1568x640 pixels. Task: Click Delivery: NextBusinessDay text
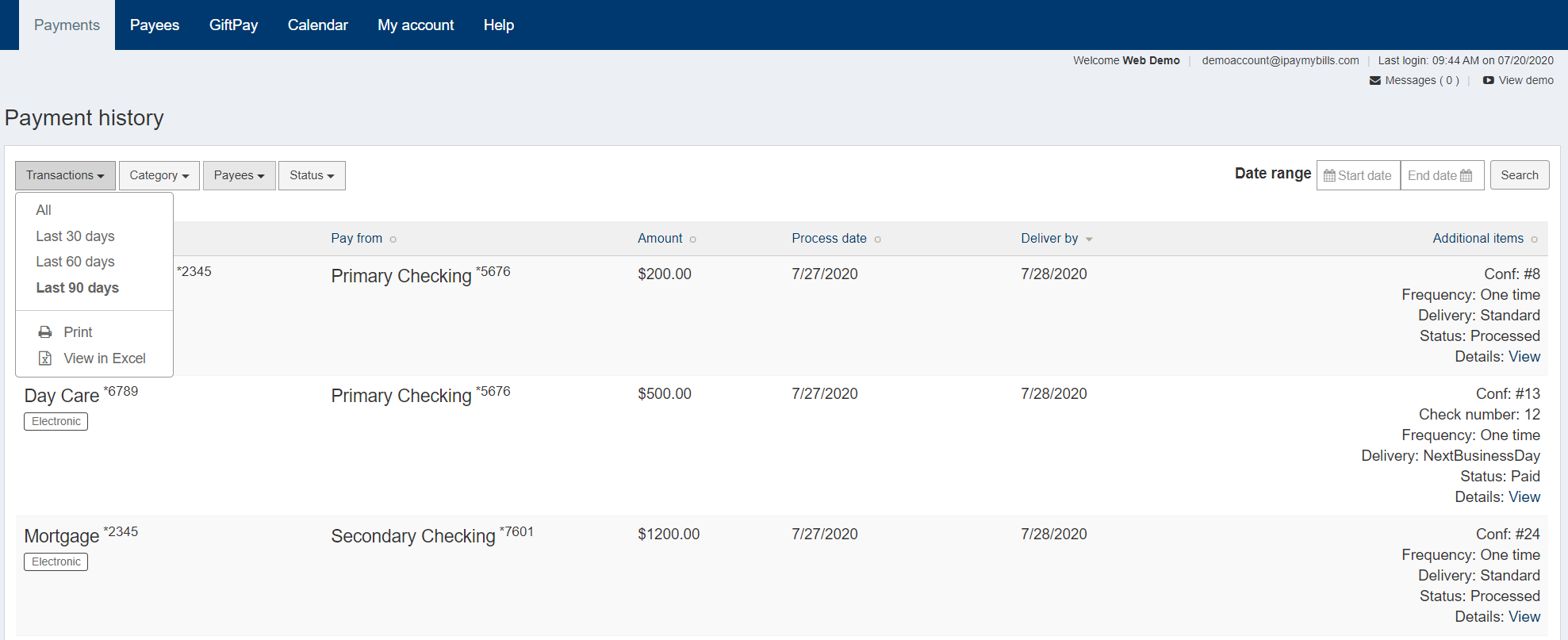tap(1451, 456)
